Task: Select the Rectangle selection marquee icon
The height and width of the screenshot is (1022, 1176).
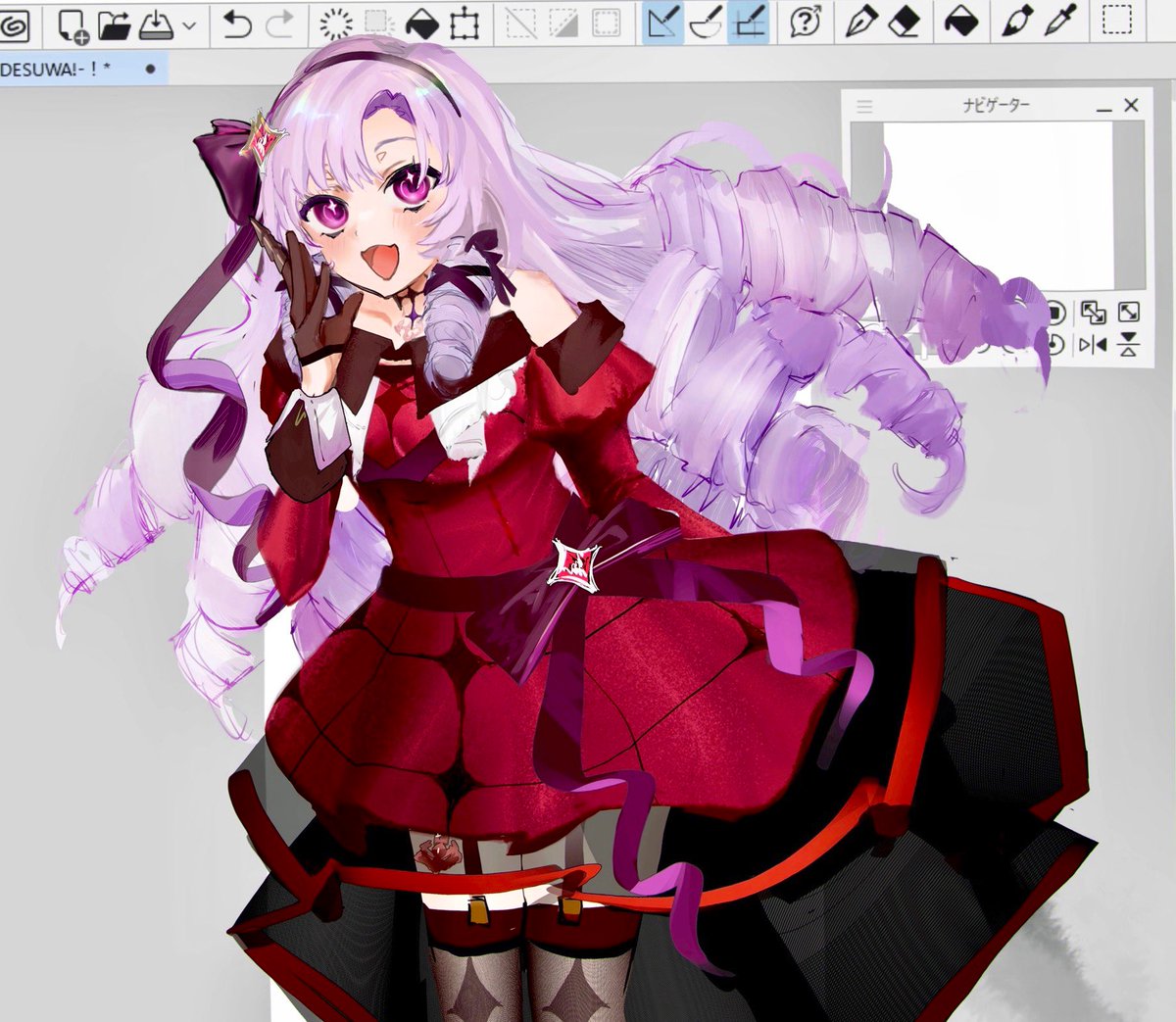Action: [x=1117, y=21]
